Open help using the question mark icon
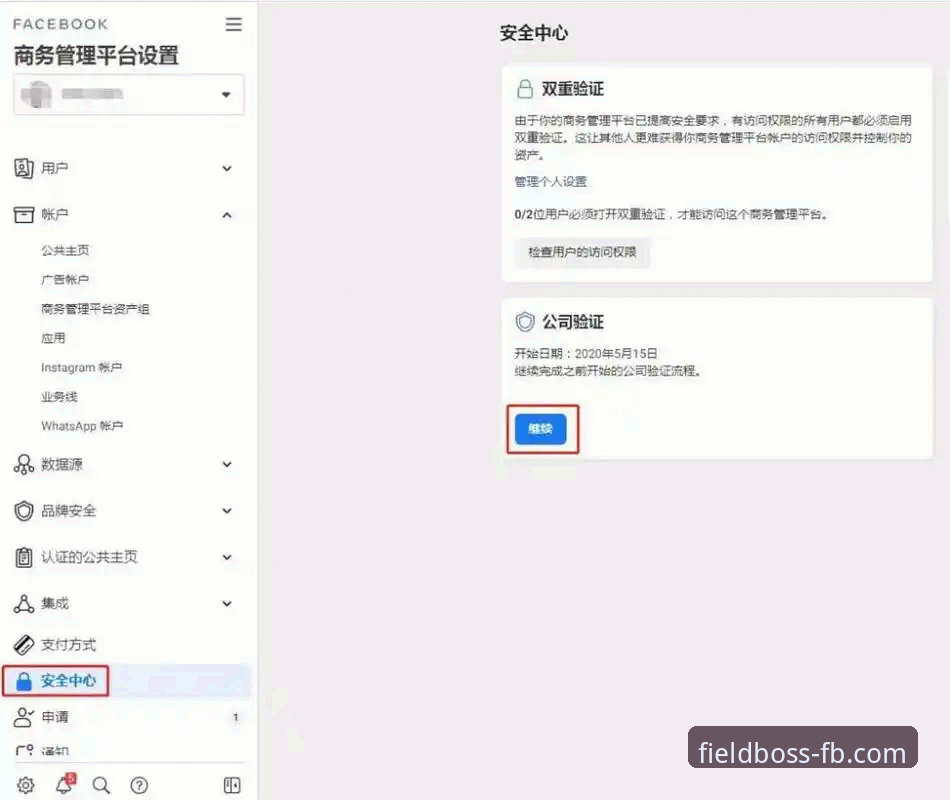 click(137, 785)
